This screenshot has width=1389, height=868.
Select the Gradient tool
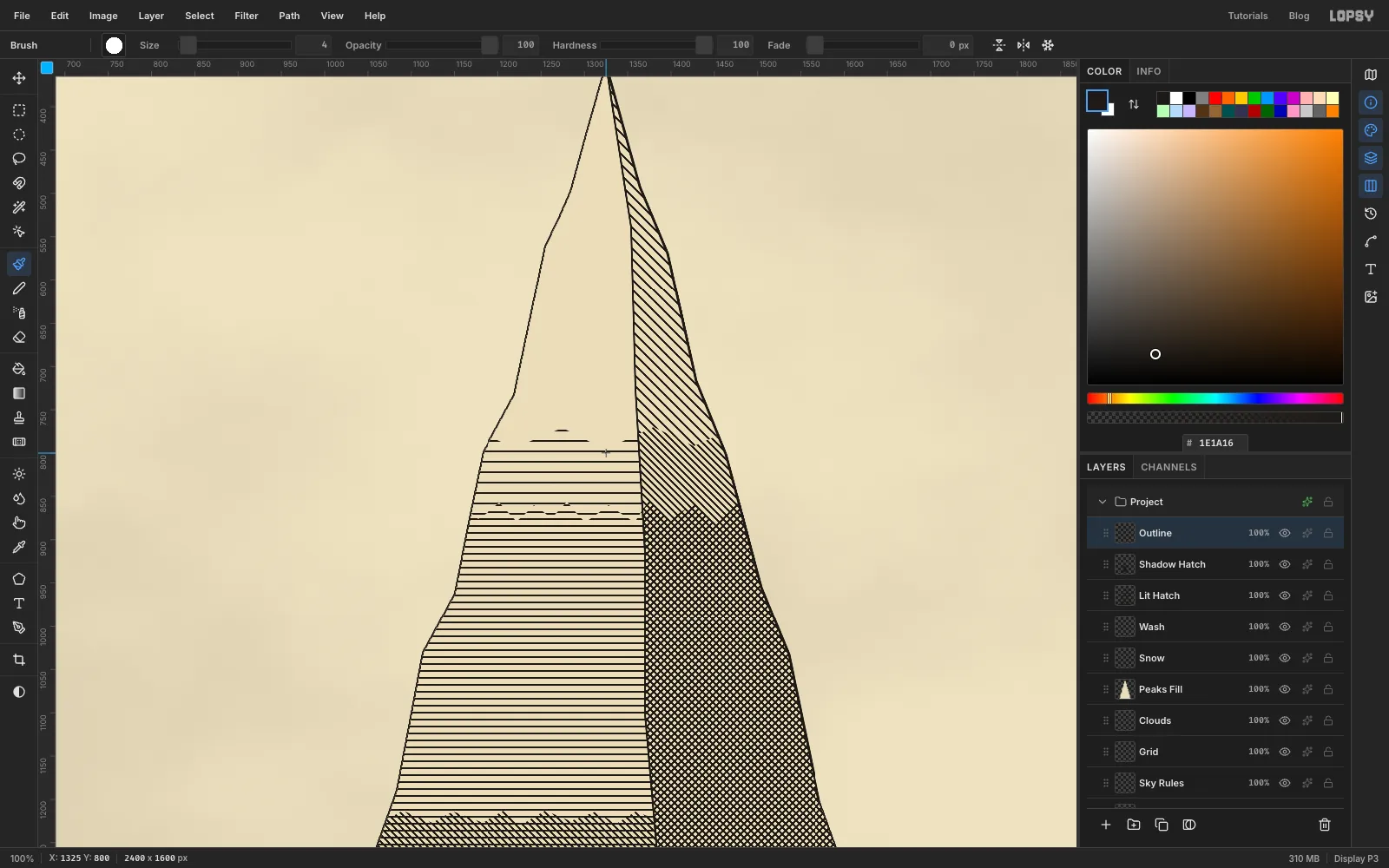click(x=19, y=393)
